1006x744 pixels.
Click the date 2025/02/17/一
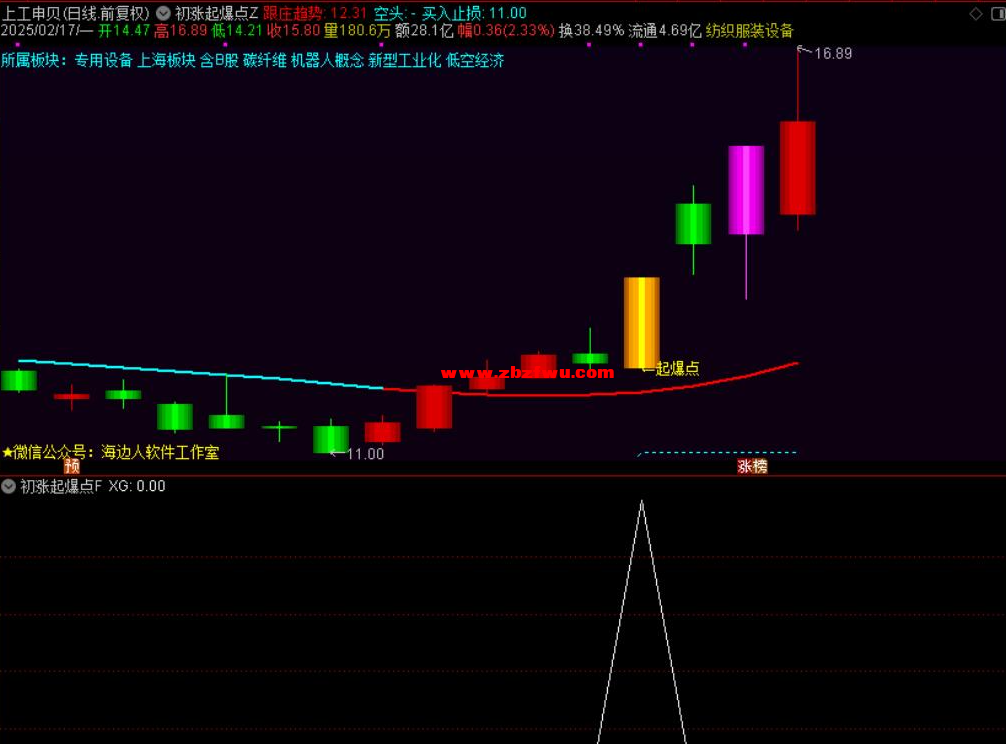point(47,30)
